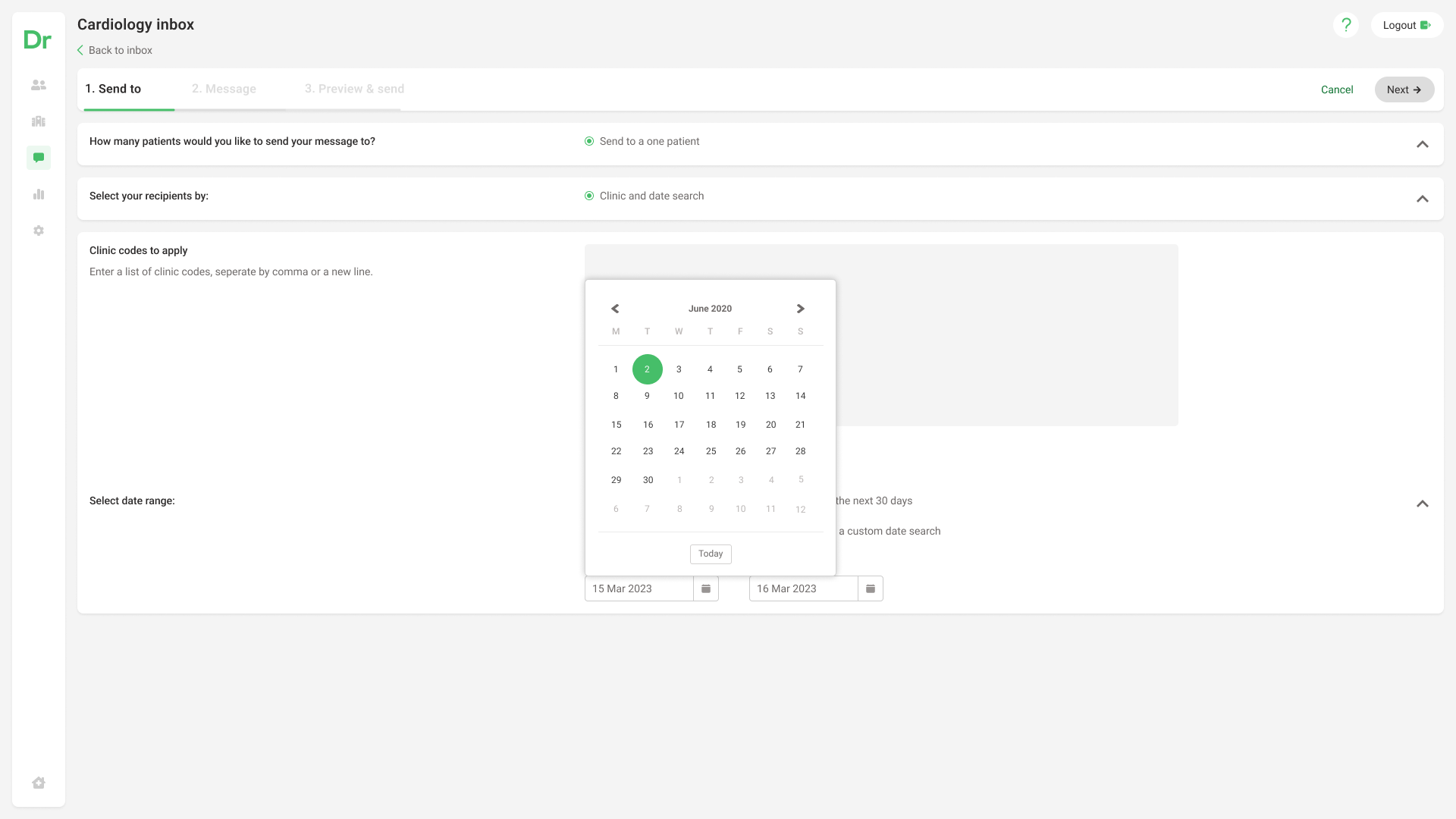This screenshot has width=1456, height=819.
Task: Select the Send to one patient radio button
Action: [588, 141]
